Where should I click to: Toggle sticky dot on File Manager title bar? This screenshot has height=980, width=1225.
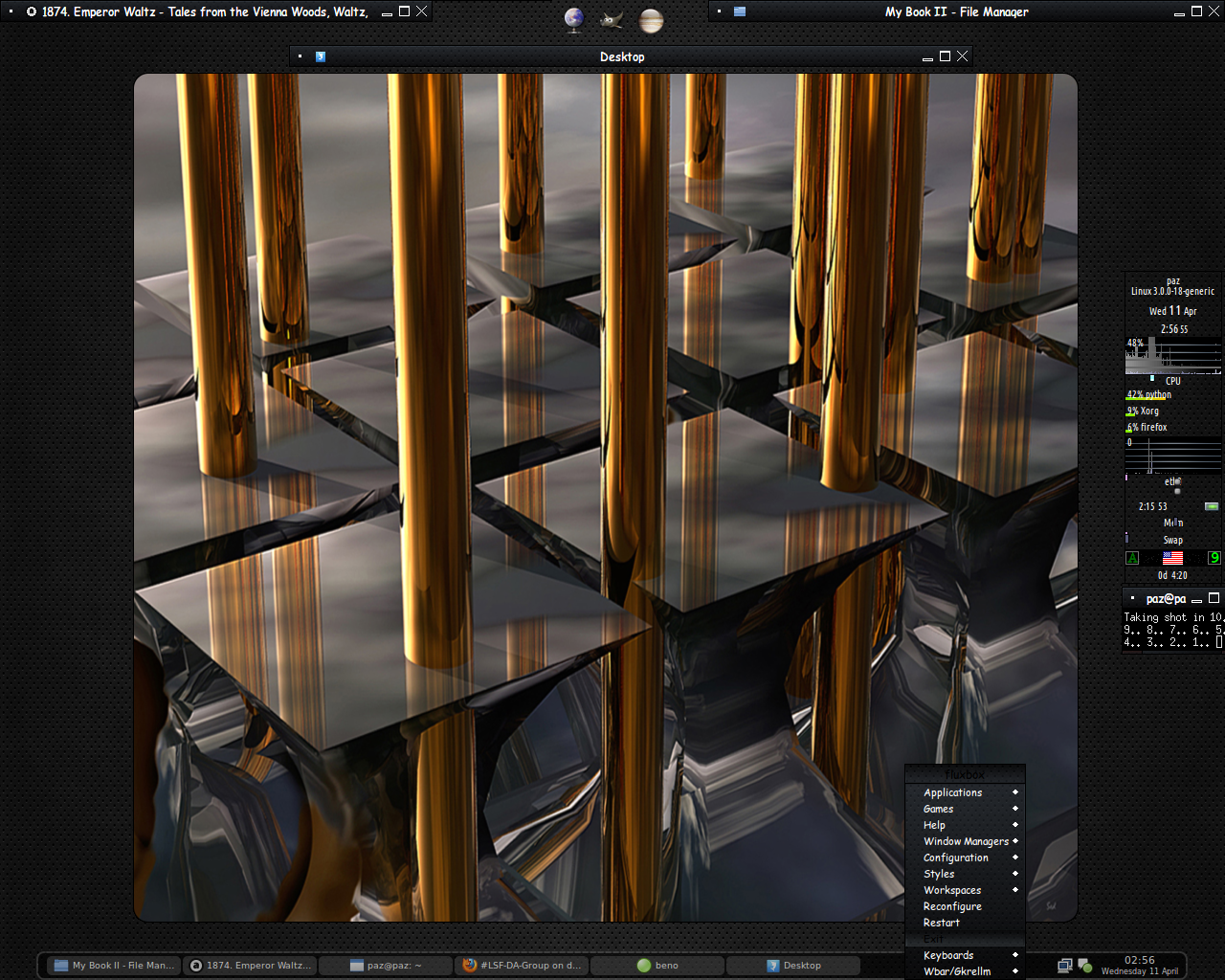tap(719, 11)
